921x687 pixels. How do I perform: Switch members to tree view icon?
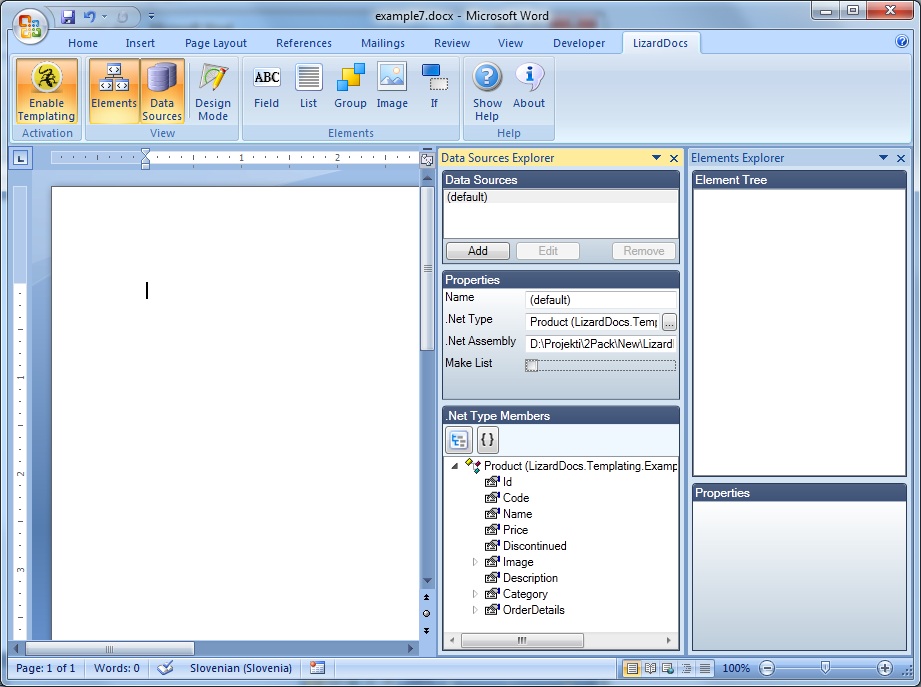coord(459,440)
